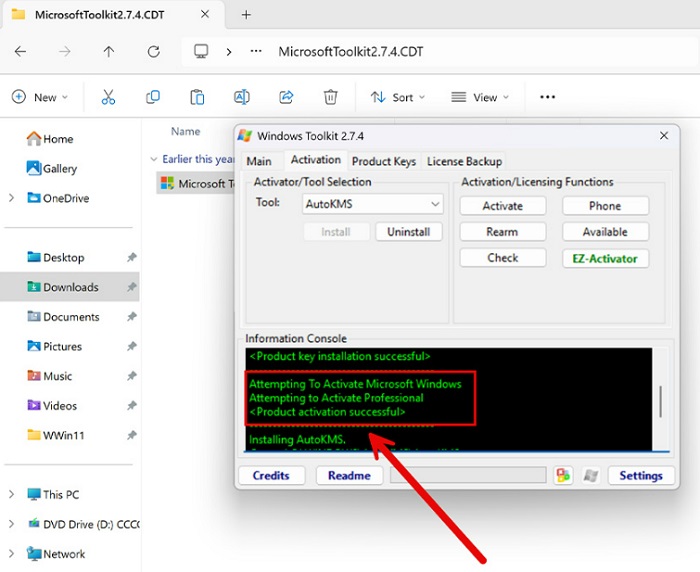Image resolution: width=700 pixels, height=572 pixels.
Task: Open the Desktop quick access folder
Action: [56, 257]
